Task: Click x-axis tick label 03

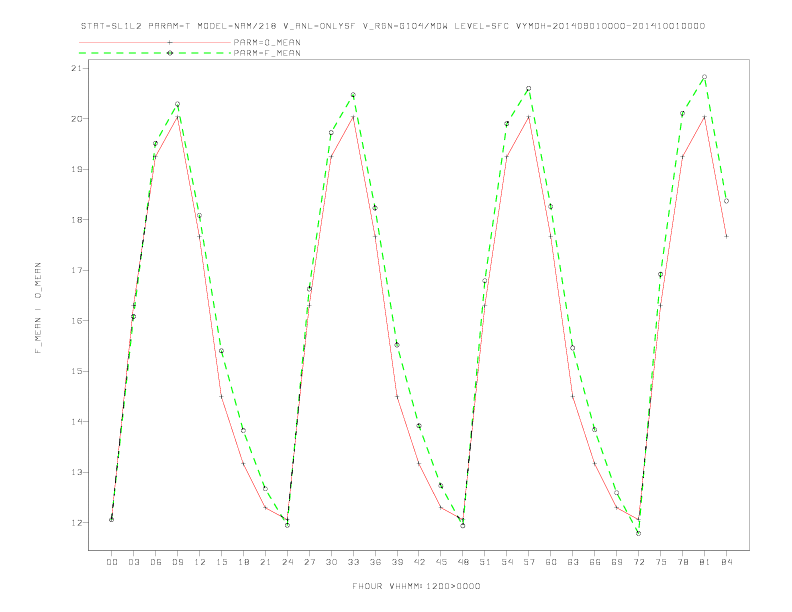Action: 133,562
